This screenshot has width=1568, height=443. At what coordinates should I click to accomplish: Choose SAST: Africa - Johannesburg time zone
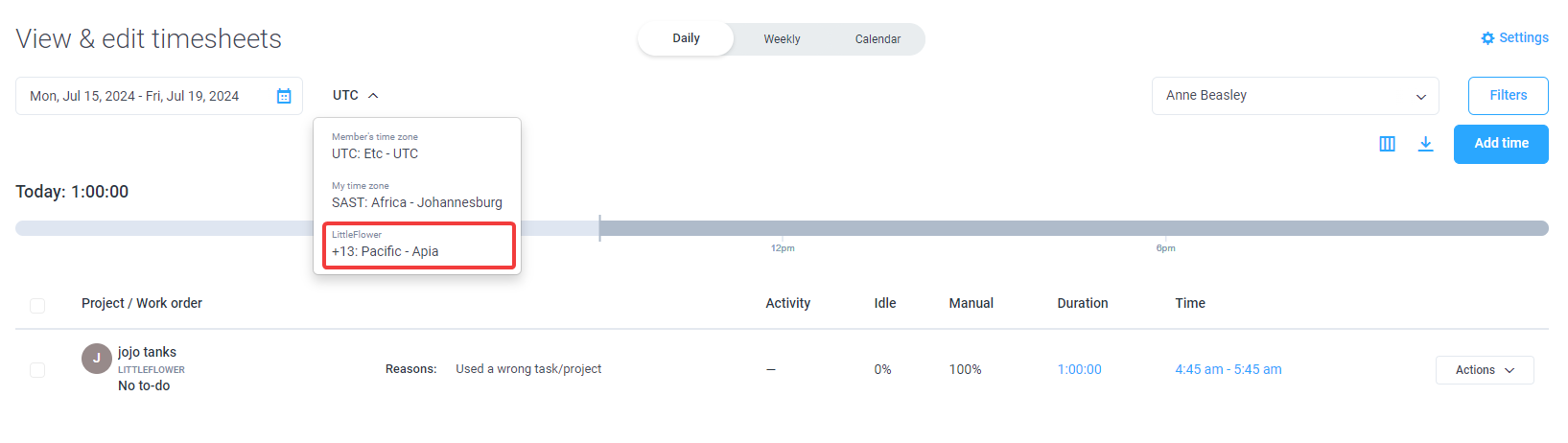tap(417, 195)
